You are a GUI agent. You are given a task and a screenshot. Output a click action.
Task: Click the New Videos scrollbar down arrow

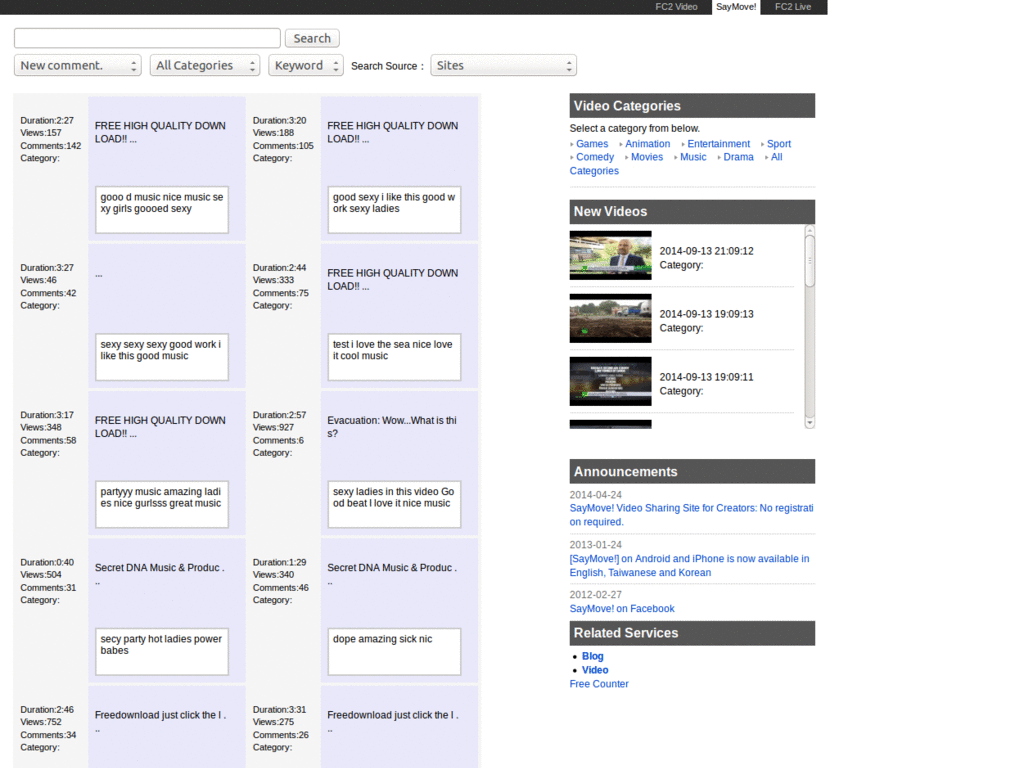click(809, 423)
